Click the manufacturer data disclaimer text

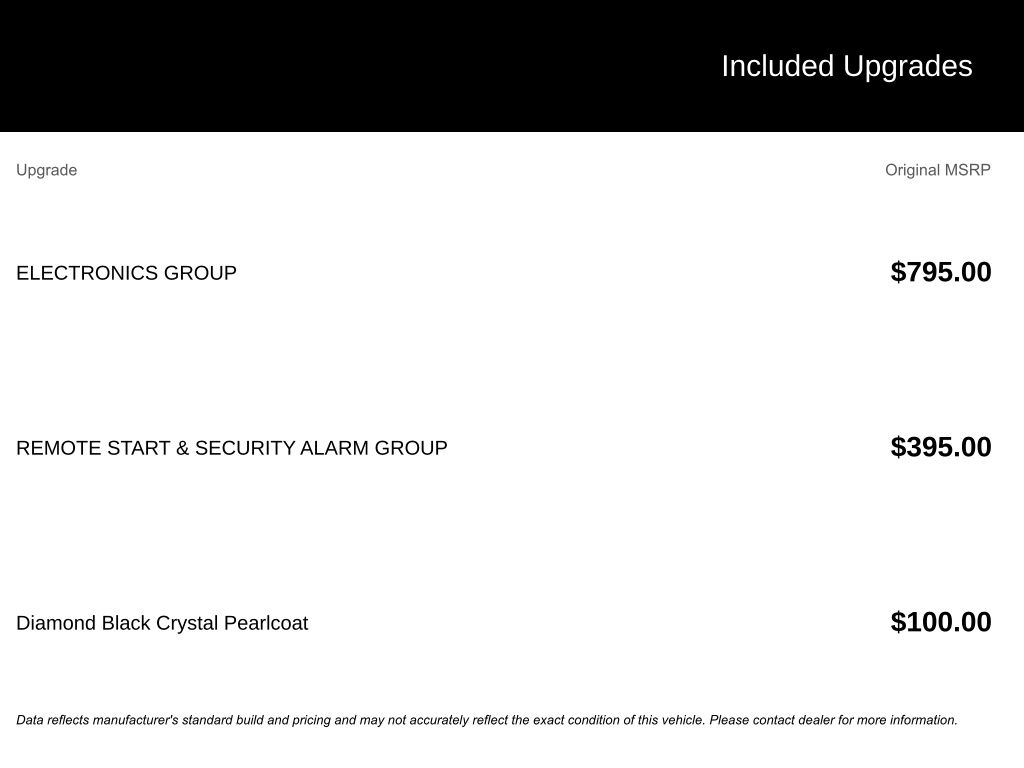click(487, 720)
